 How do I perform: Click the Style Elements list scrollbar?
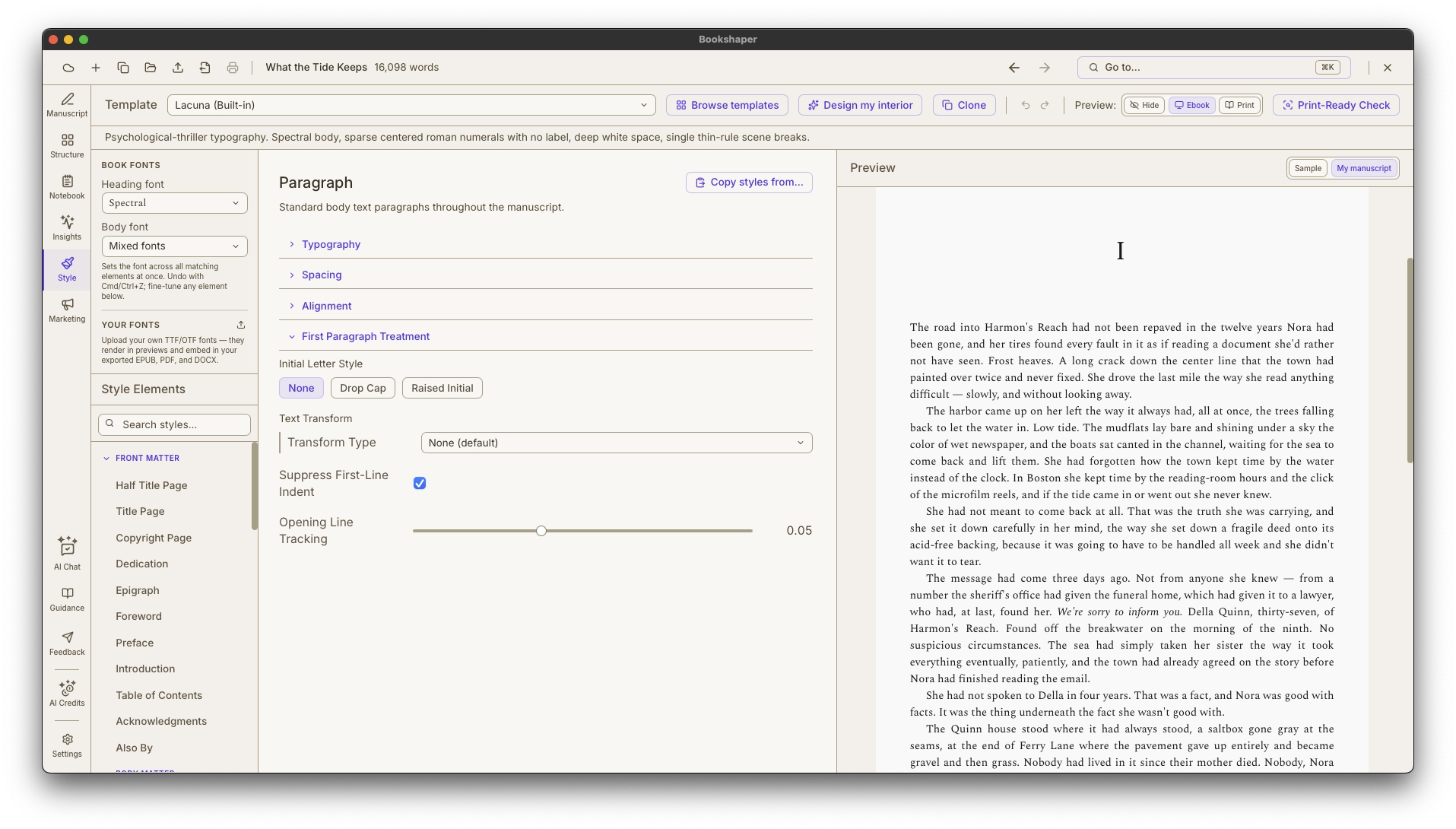255,487
